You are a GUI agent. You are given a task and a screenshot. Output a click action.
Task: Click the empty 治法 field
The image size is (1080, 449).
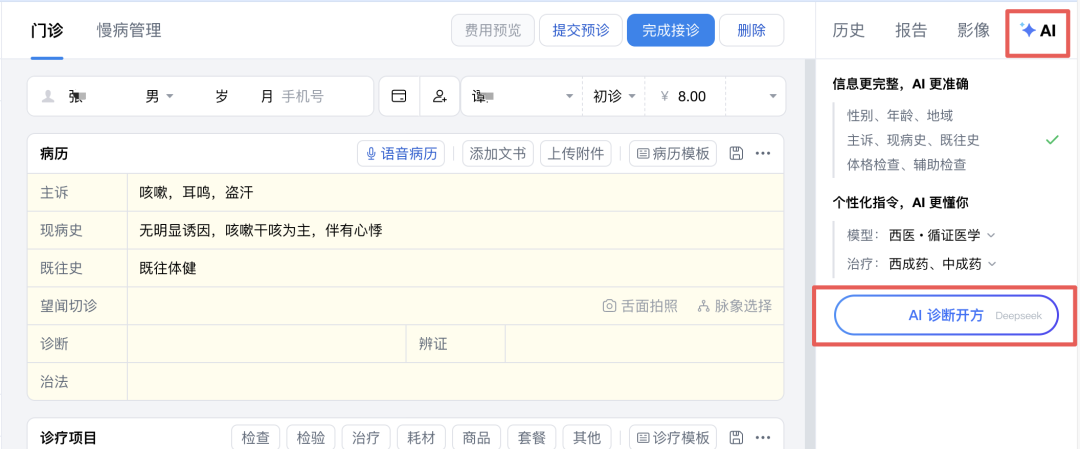click(x=455, y=381)
